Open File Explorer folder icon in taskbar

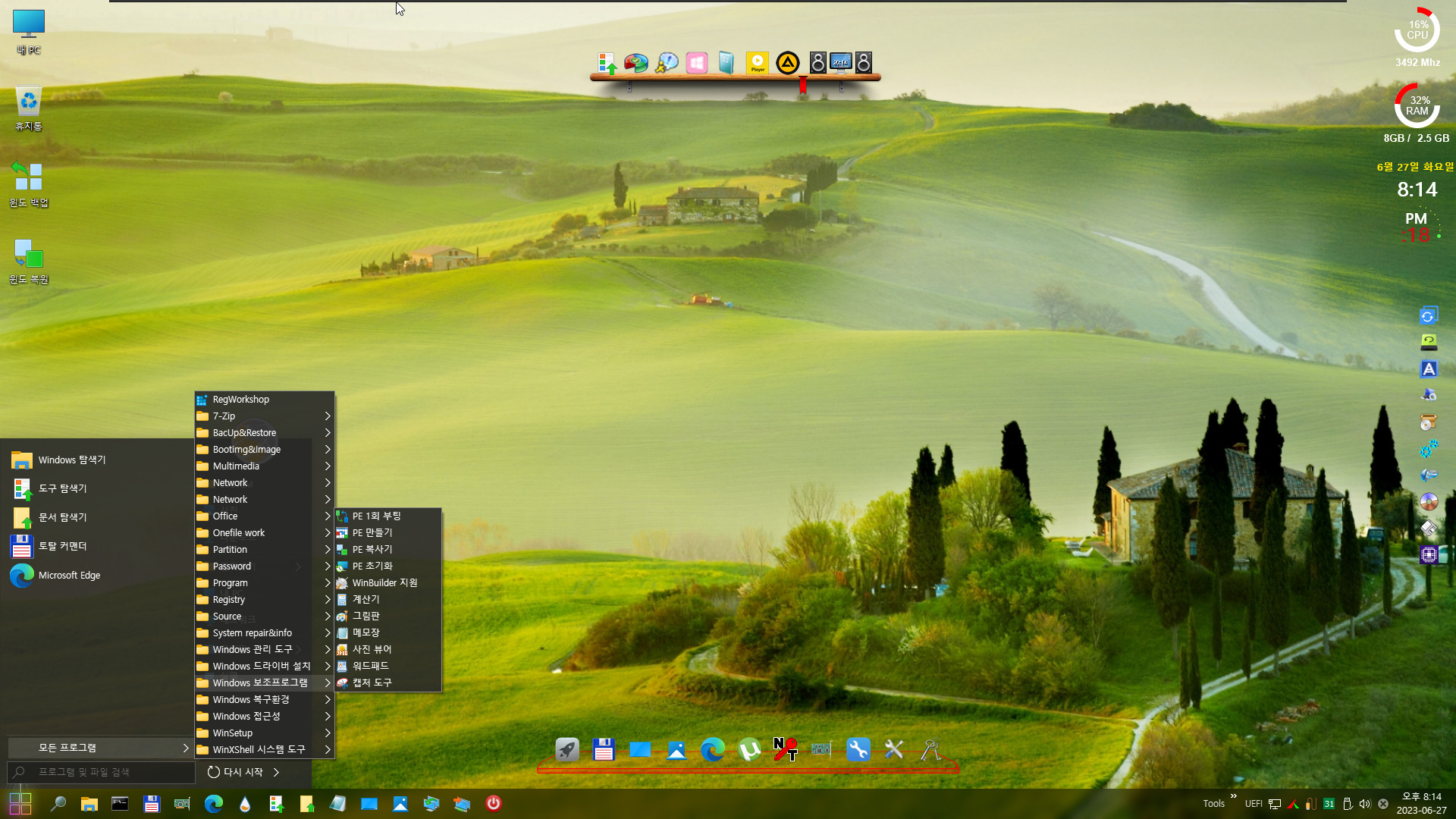(89, 804)
